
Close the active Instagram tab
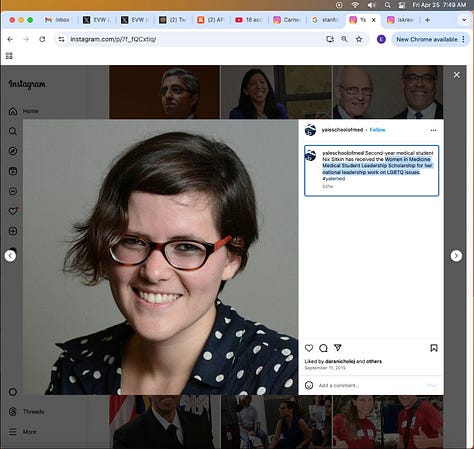374,20
